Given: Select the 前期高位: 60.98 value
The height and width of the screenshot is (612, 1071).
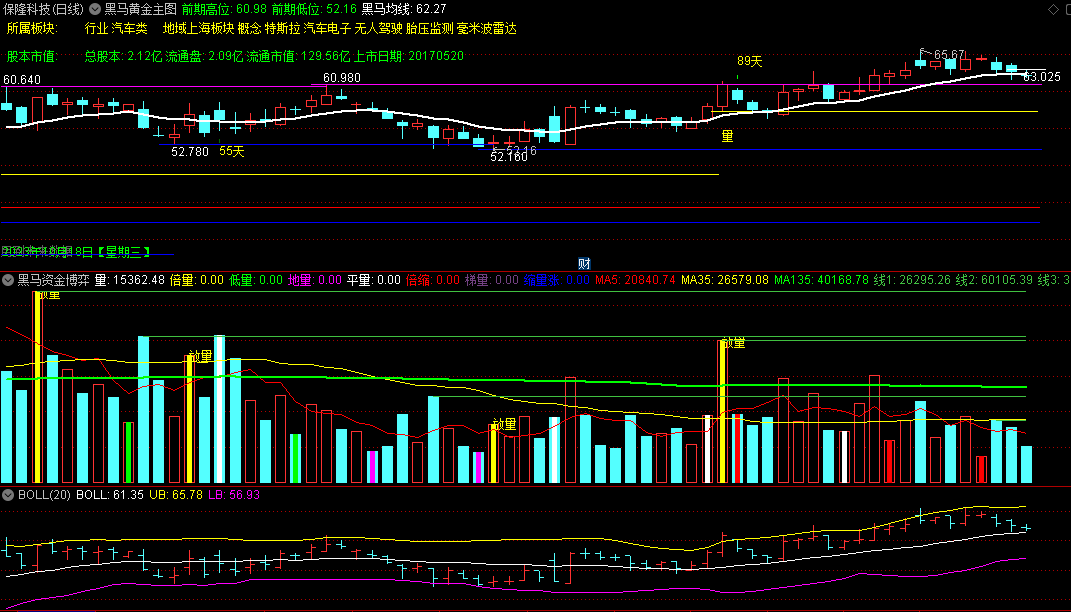Looking at the screenshot, I should 224,9.
